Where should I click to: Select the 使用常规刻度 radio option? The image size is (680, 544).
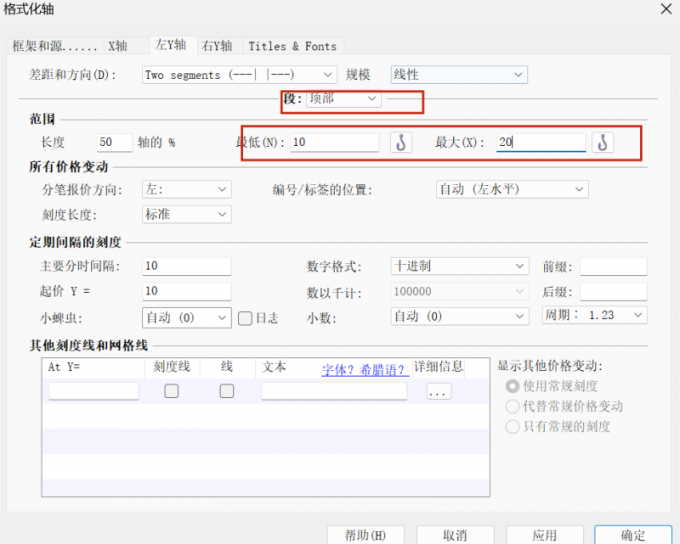click(x=513, y=386)
